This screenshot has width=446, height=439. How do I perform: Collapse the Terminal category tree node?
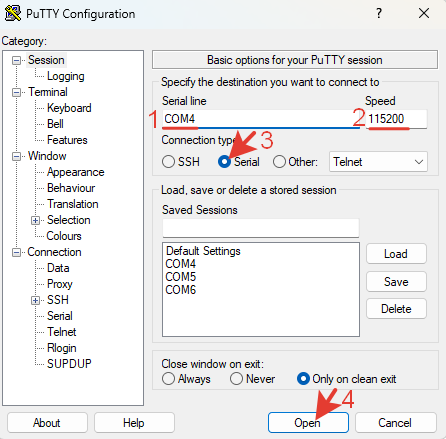16,92
